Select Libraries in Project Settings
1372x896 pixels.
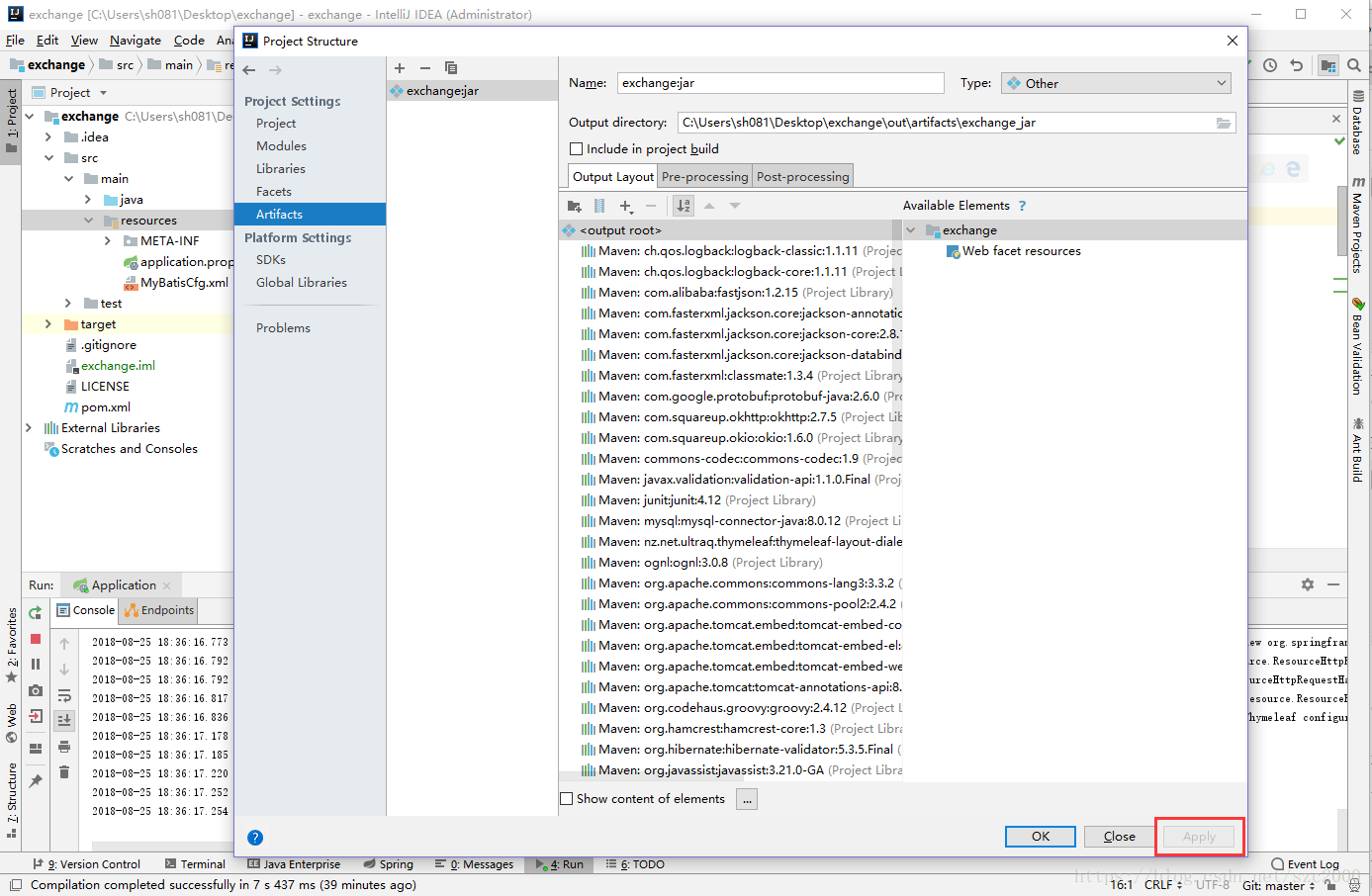pos(281,169)
